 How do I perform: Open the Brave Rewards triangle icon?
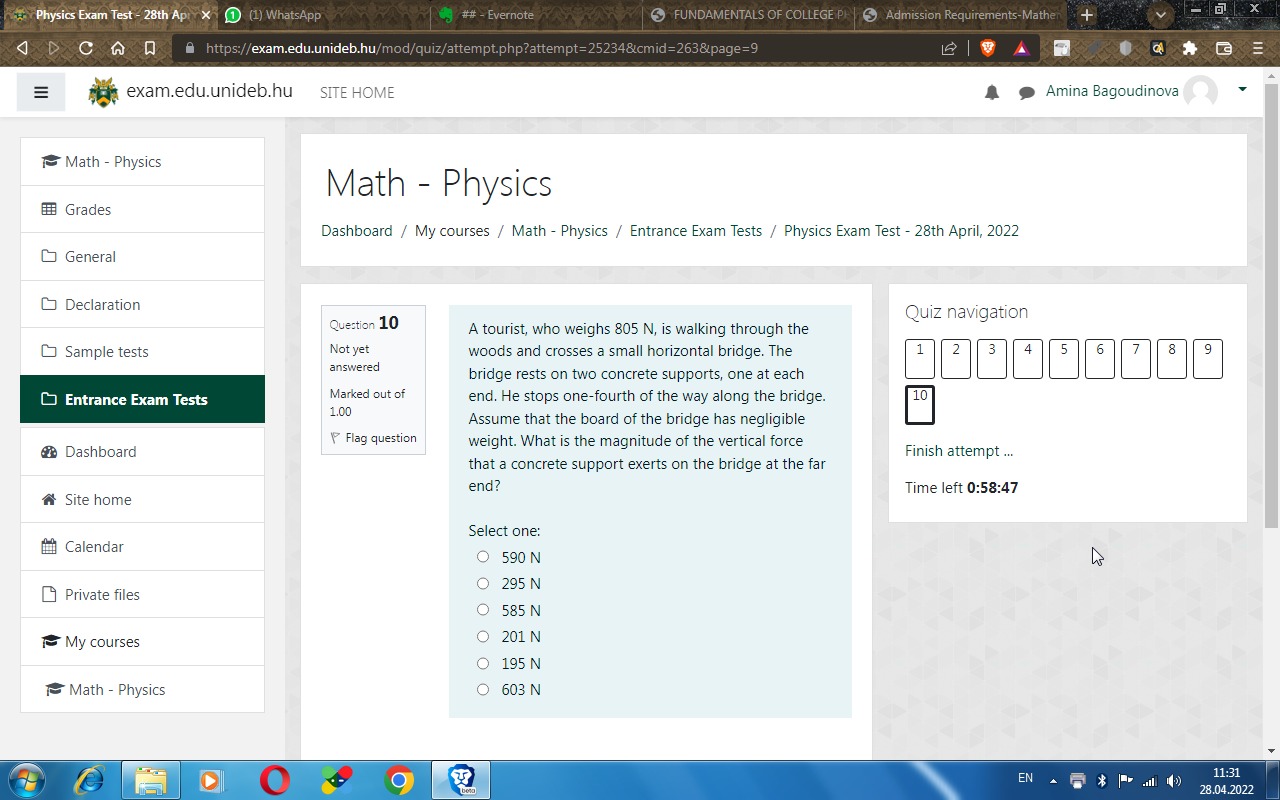[x=1021, y=48]
